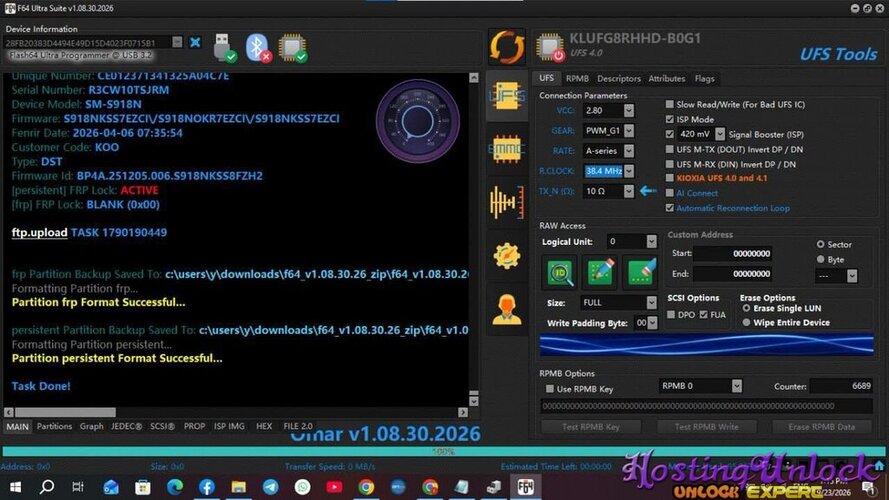
Task: Click the USB connection status icon
Action: tap(225, 48)
